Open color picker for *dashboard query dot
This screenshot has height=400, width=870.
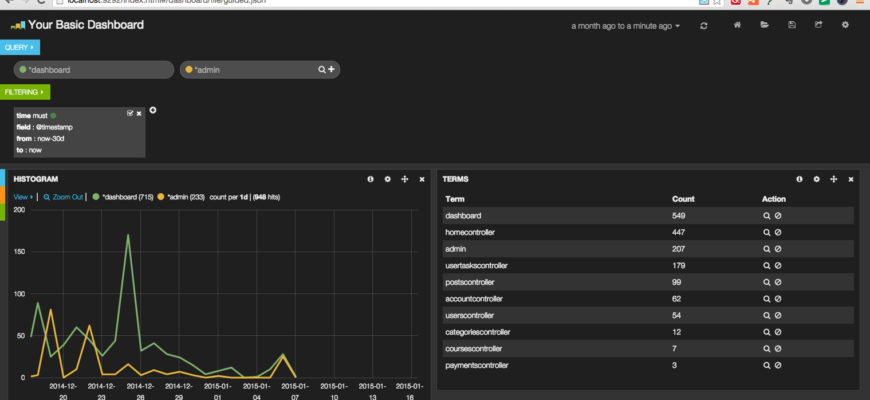click(x=23, y=70)
